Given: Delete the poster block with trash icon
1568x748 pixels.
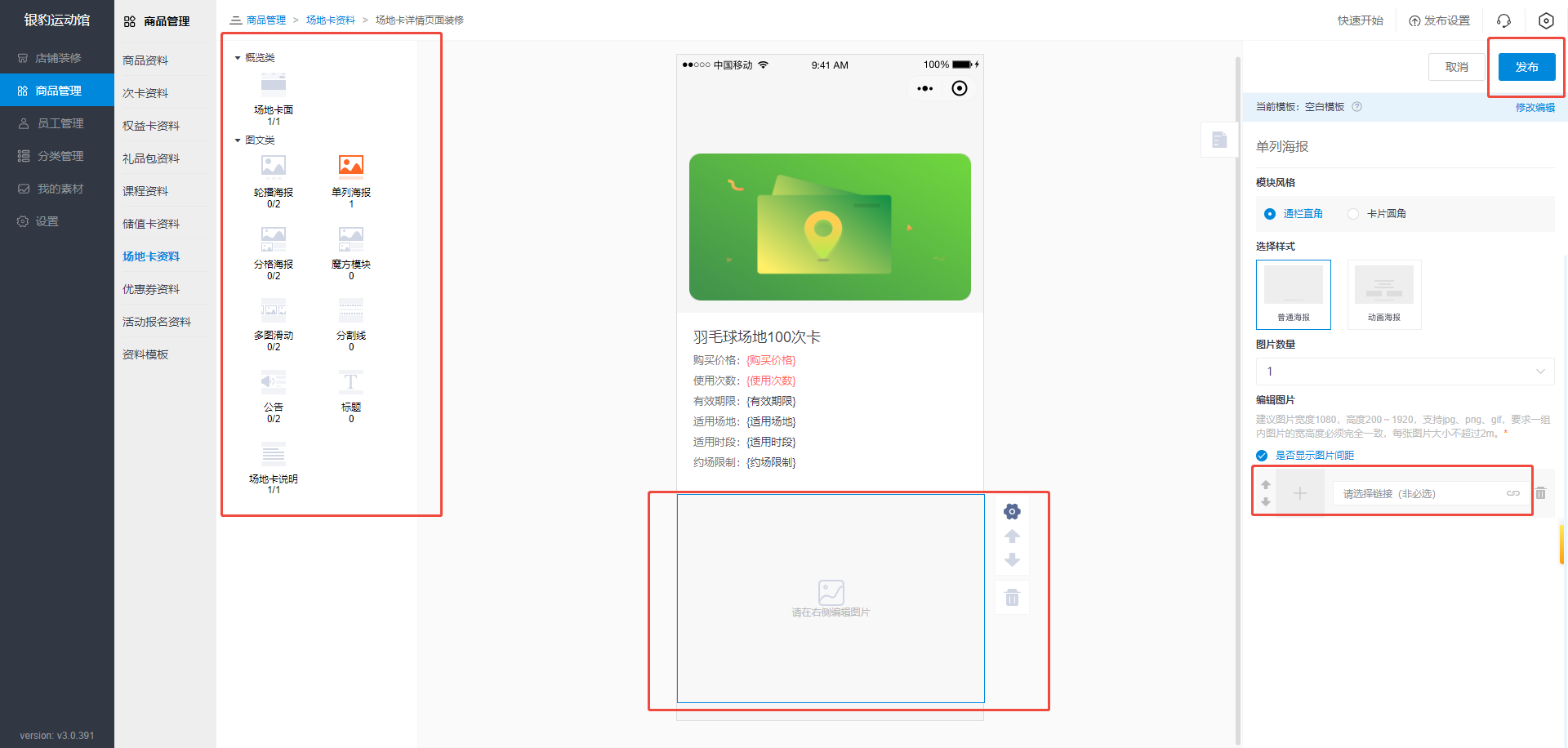Looking at the screenshot, I should [x=1012, y=598].
